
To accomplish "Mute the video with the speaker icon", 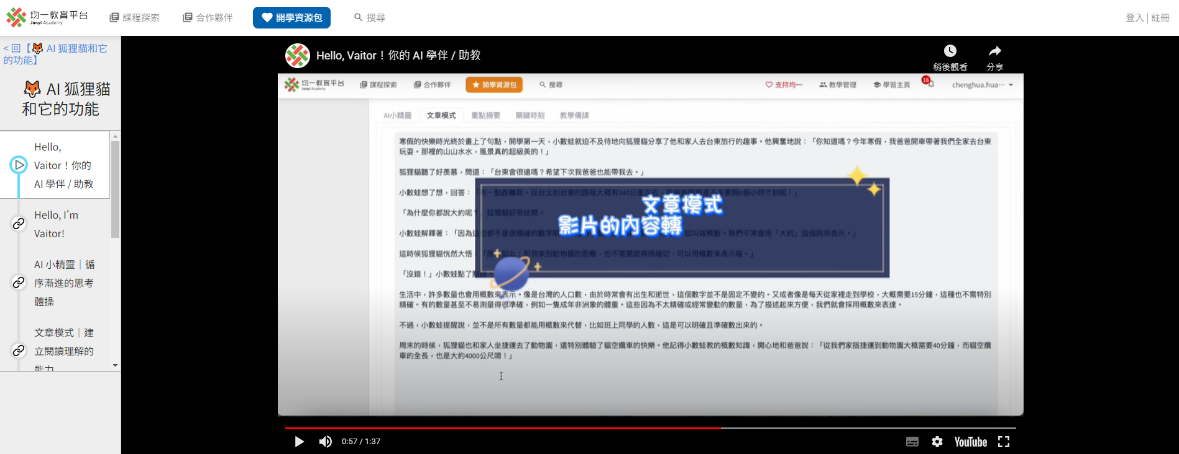I will pos(325,442).
